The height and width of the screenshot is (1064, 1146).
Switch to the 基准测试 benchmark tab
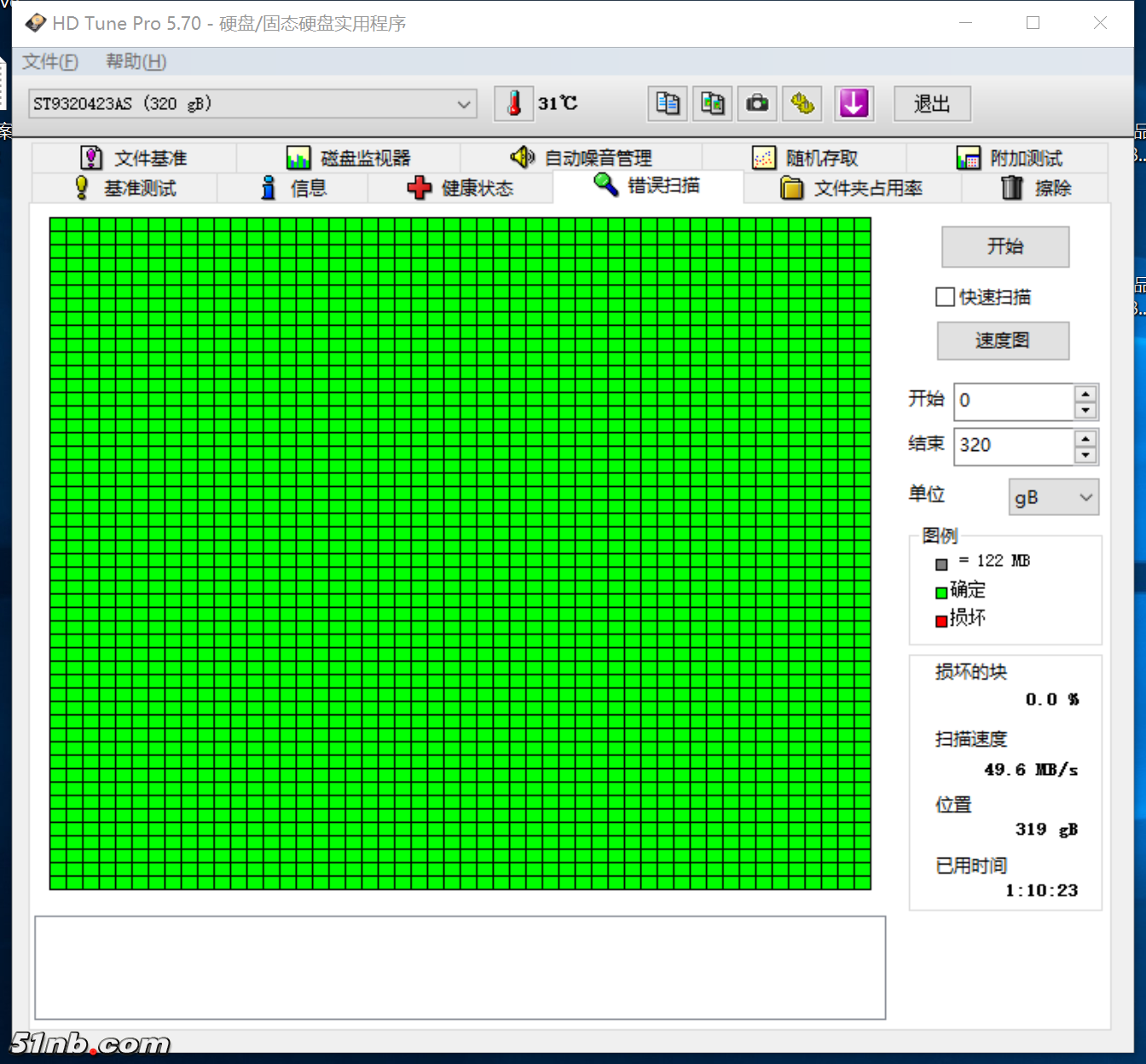[x=124, y=188]
